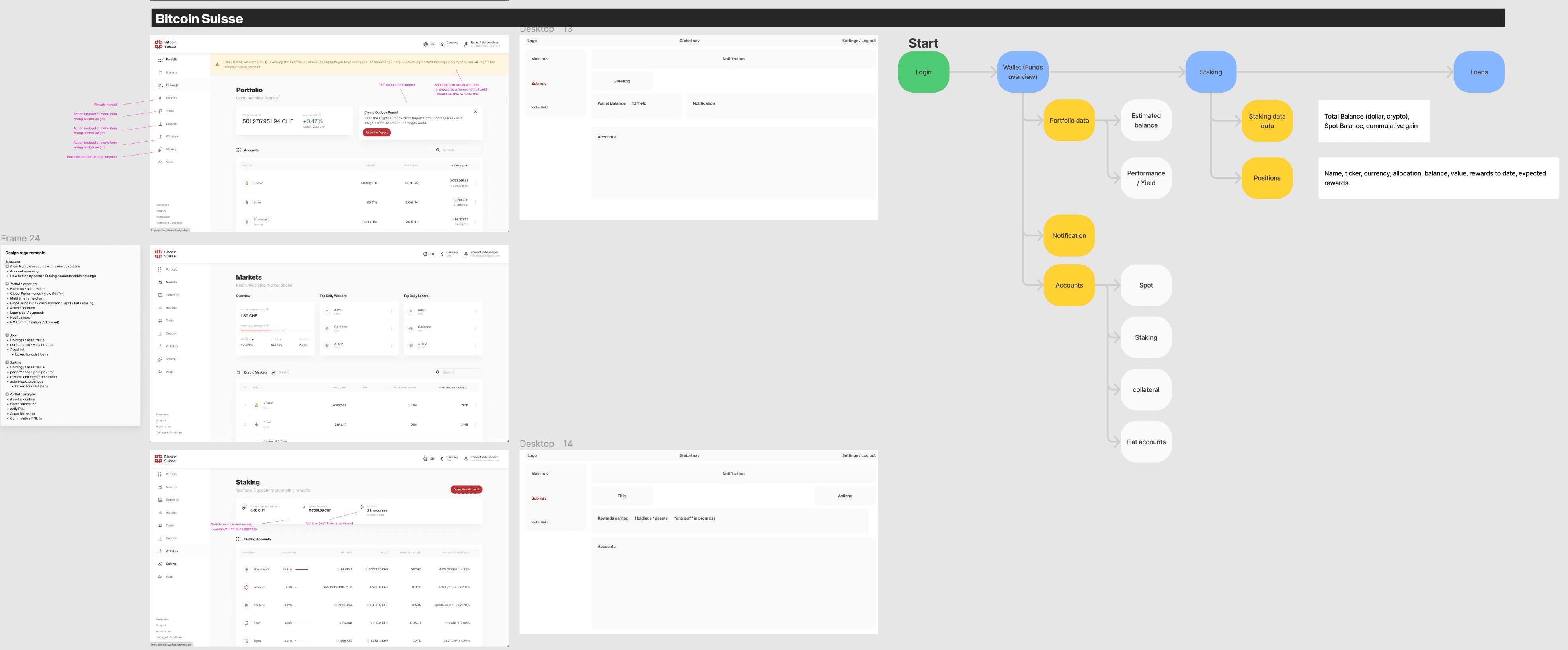Click the red 'Read the Report' button
The image size is (1568, 650).
377,133
